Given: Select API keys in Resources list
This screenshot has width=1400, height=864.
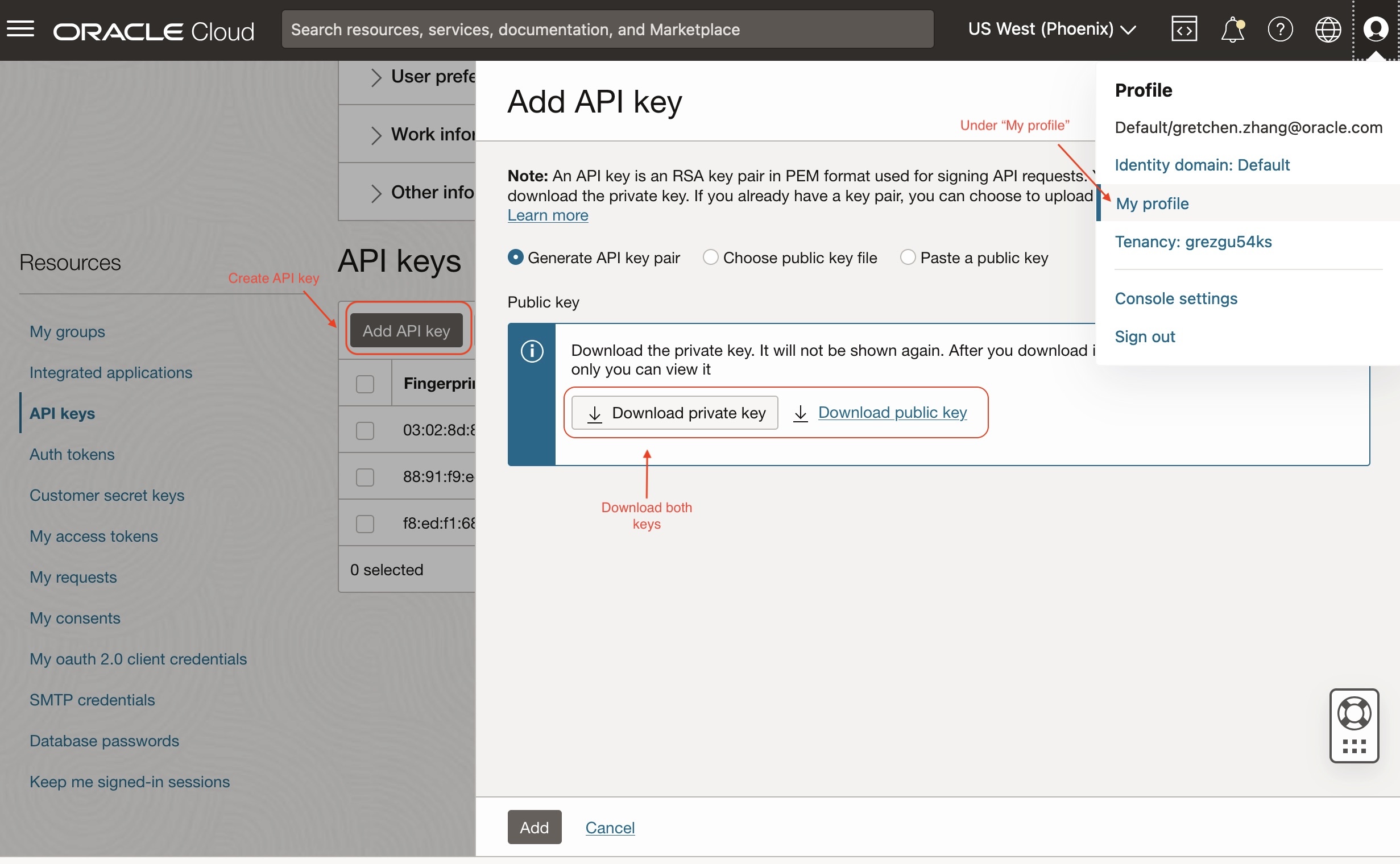Looking at the screenshot, I should (63, 413).
